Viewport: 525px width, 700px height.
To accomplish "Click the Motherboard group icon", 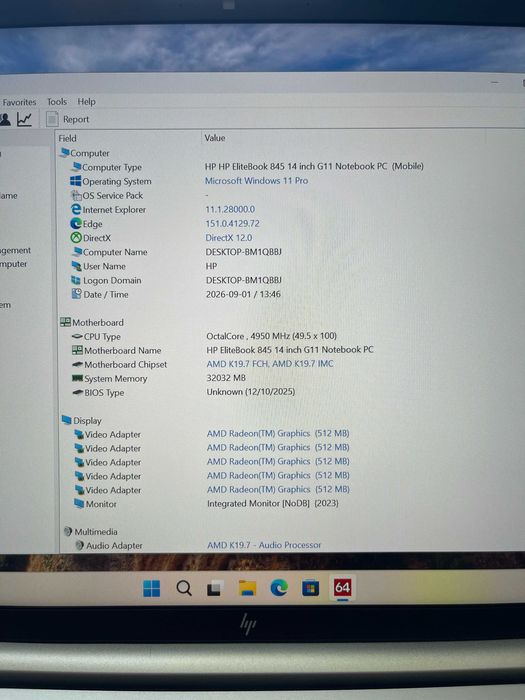I will 66,322.
